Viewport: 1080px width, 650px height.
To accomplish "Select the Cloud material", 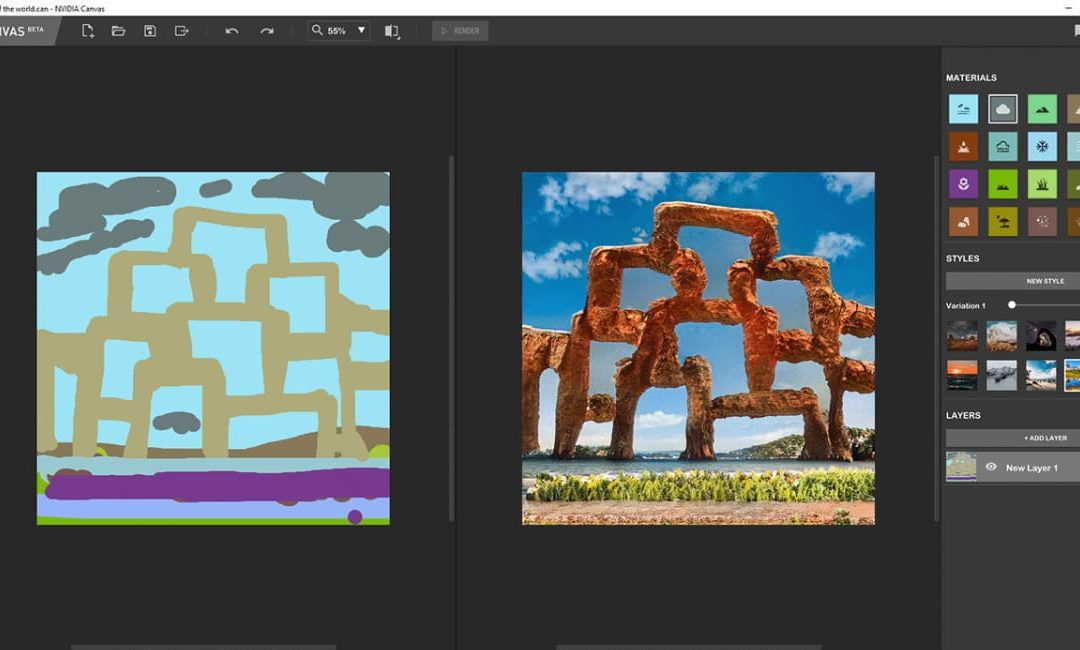I will [1003, 110].
